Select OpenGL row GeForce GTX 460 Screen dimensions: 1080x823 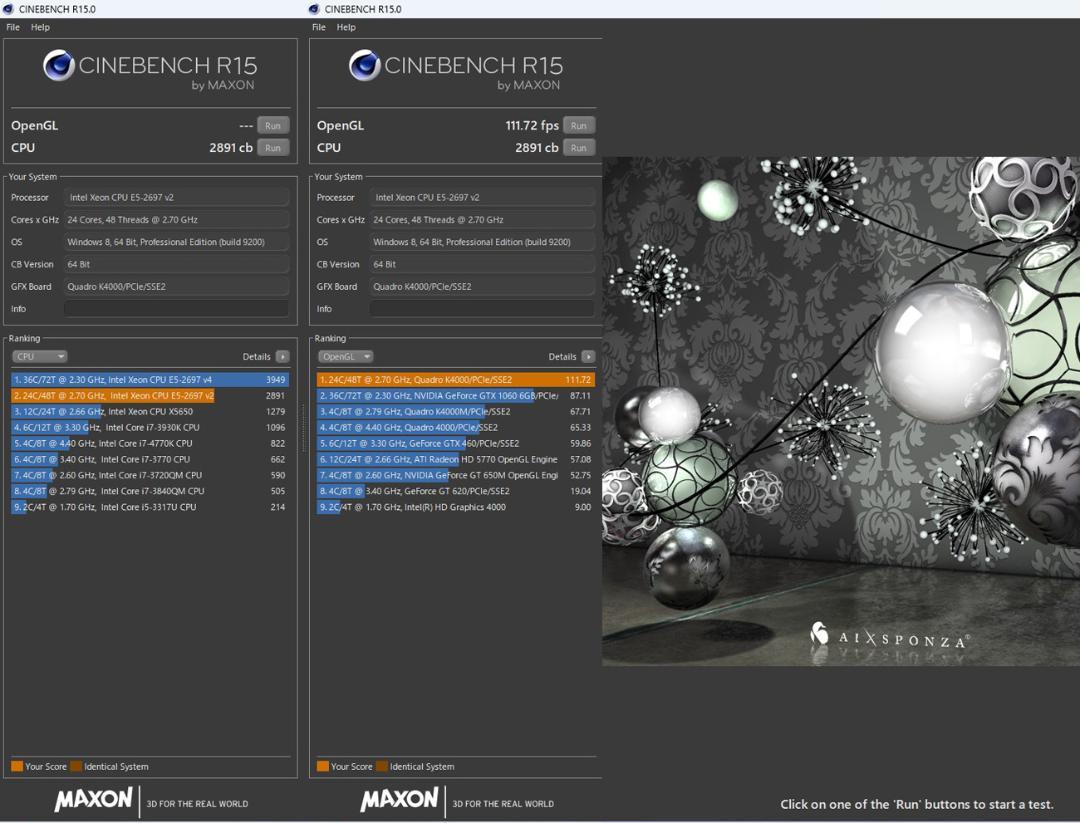tap(455, 443)
